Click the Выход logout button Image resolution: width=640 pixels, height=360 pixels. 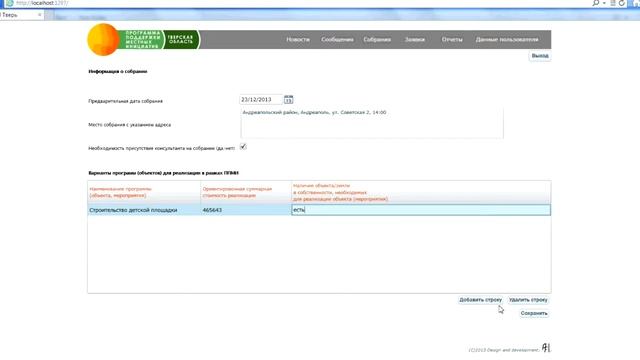pos(540,56)
